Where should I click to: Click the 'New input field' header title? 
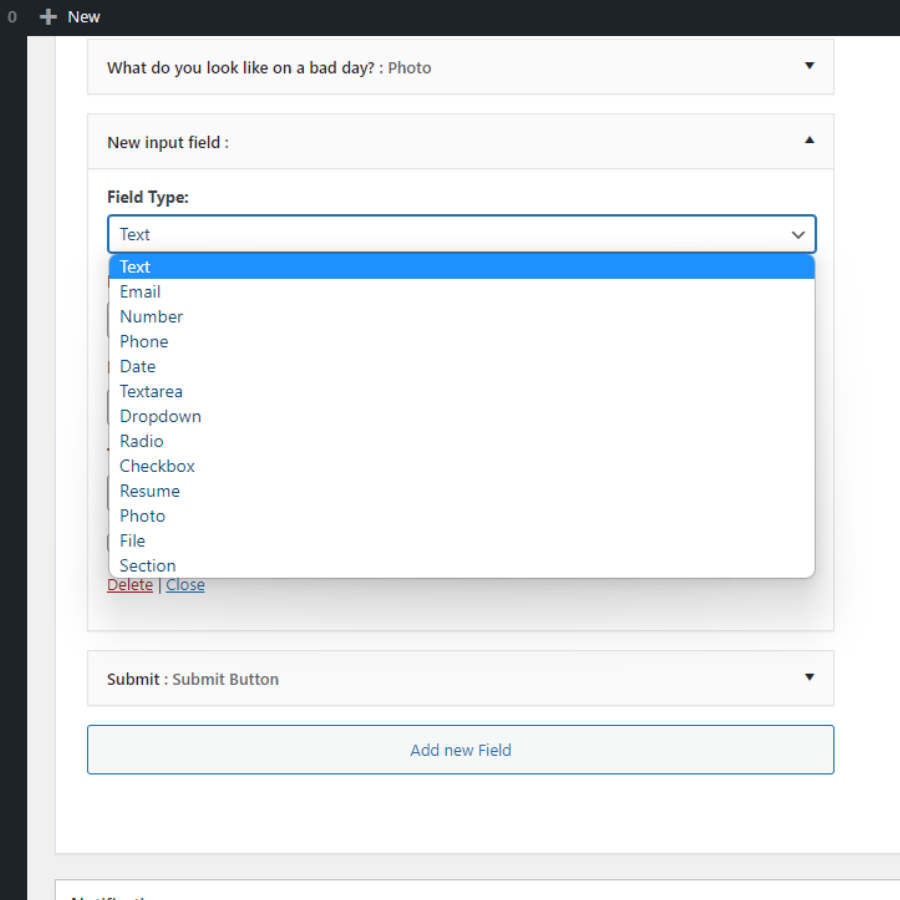click(x=164, y=142)
